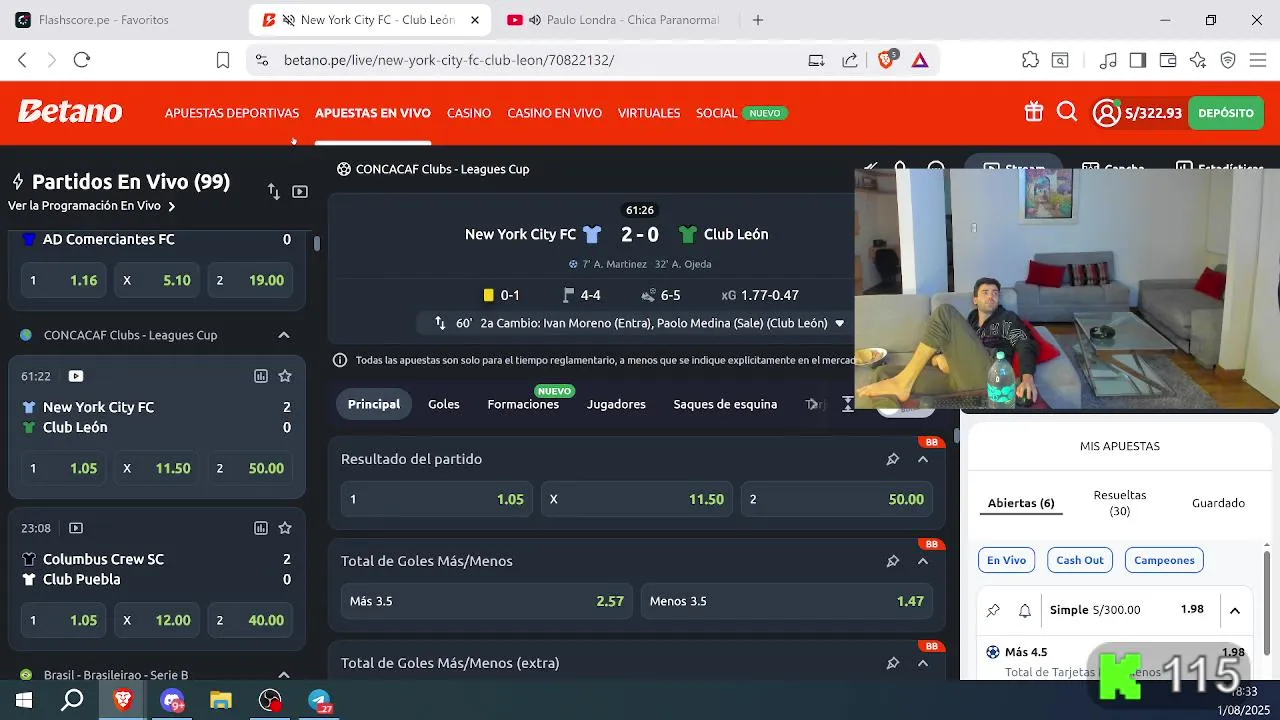Switch to the Guardado bets tab
The width and height of the screenshot is (1280, 720).
pyautogui.click(x=1218, y=503)
